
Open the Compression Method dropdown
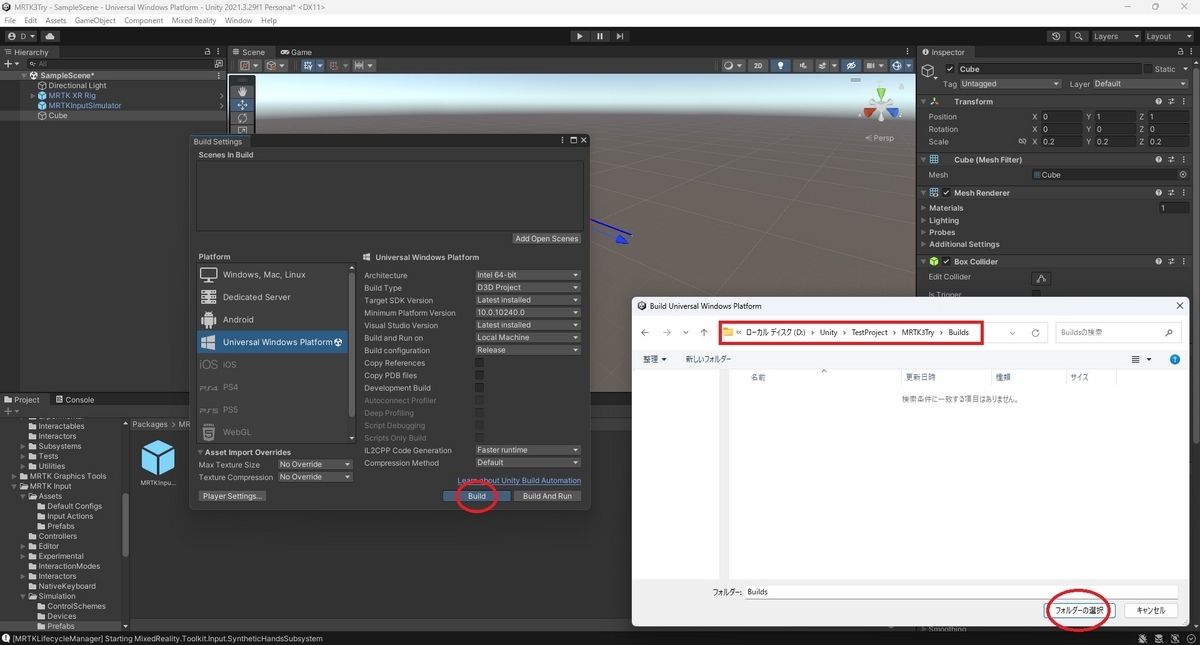coord(528,463)
